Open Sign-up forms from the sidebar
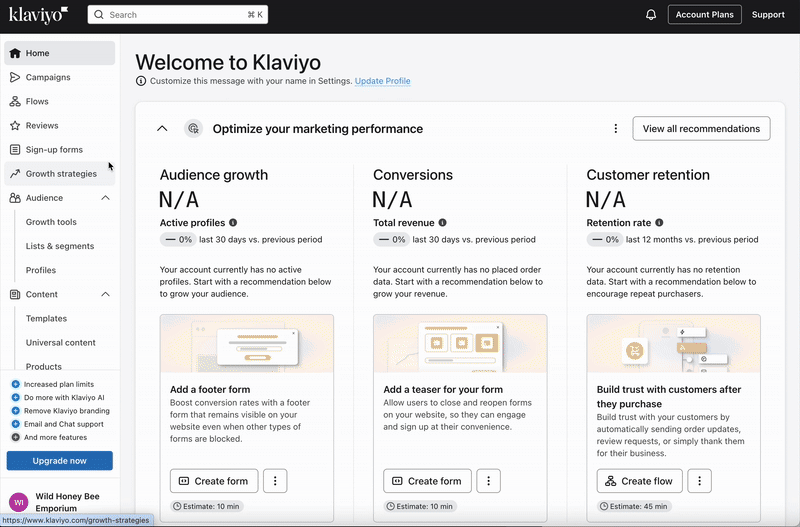Viewport: 800px width, 527px height. (60, 149)
